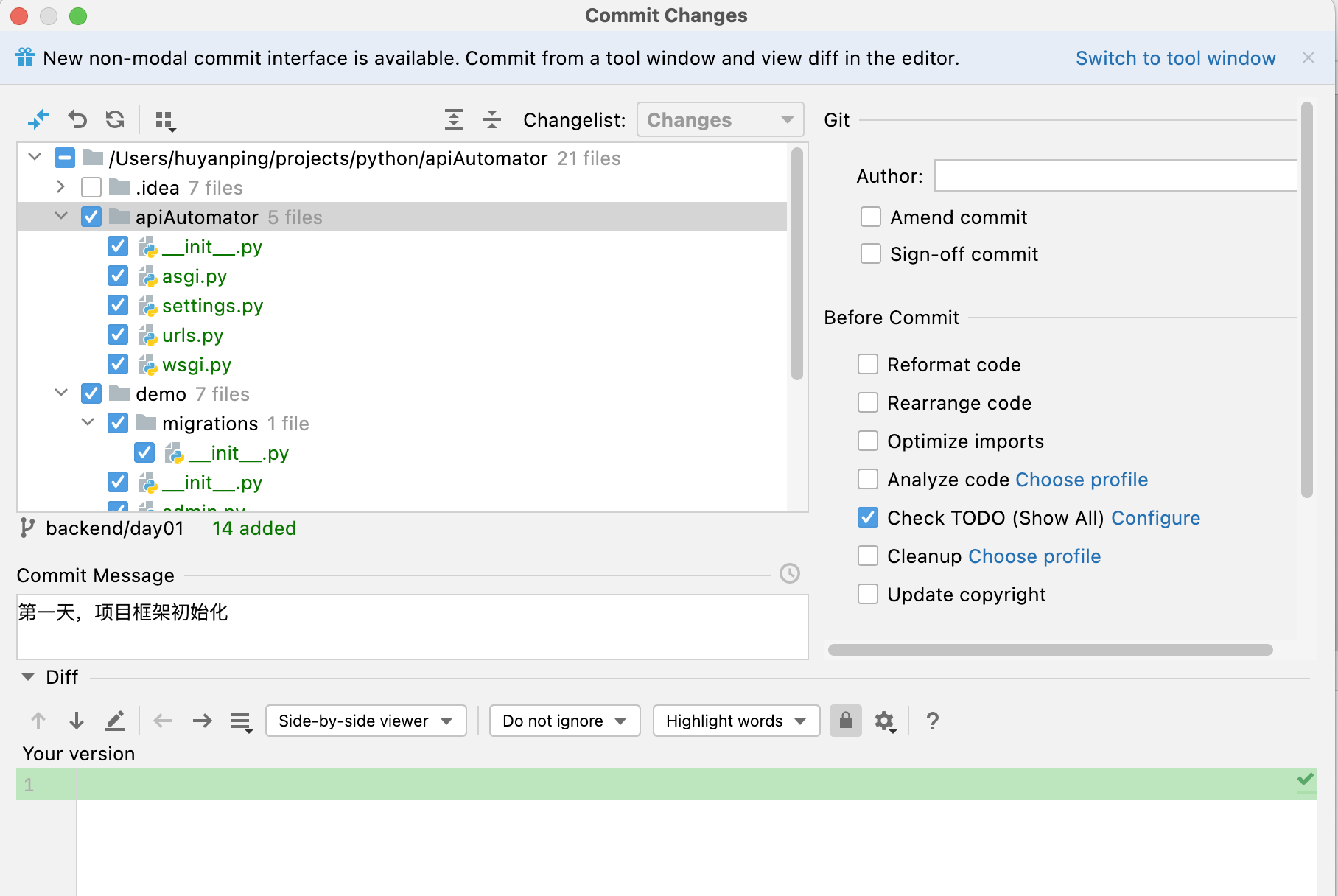Enable Sign-off commit checkbox
The image size is (1338, 896).
pos(871,253)
